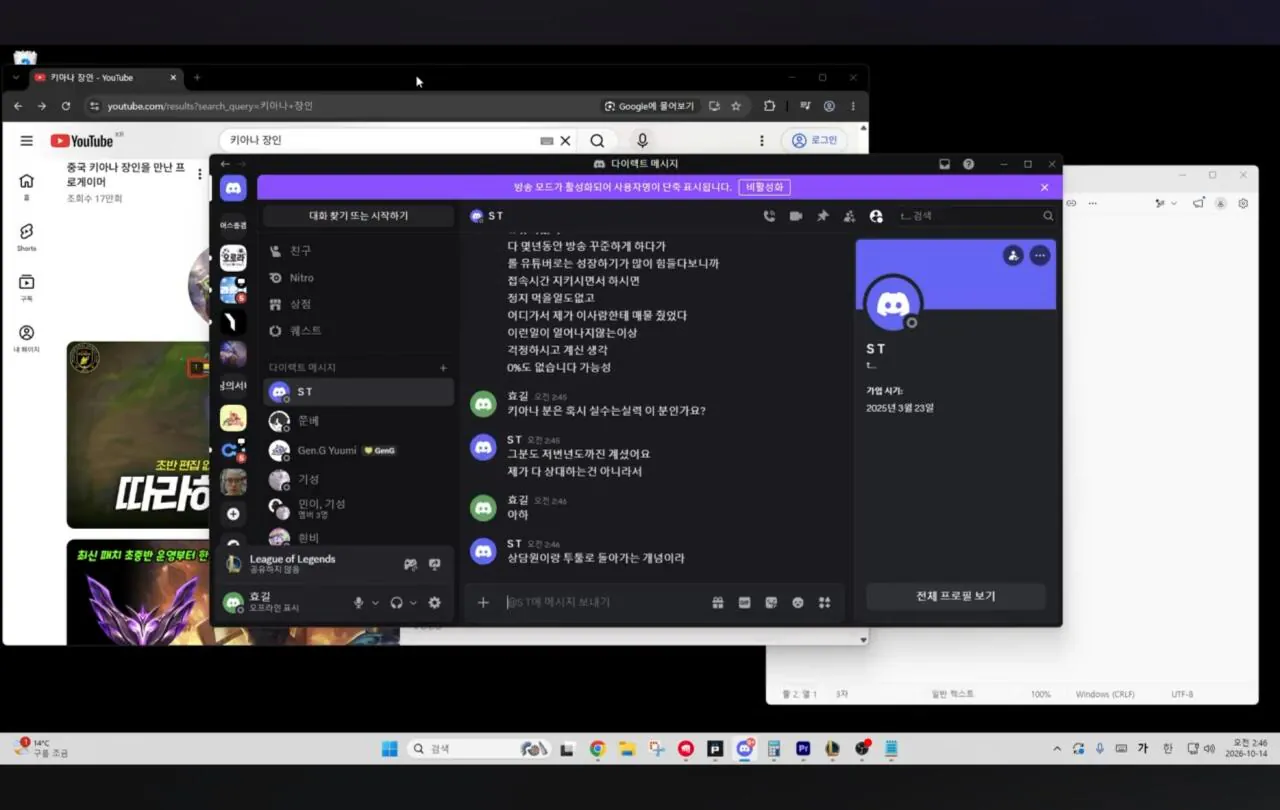Create a new direct message
This screenshot has width=1280, height=810.
click(x=444, y=368)
